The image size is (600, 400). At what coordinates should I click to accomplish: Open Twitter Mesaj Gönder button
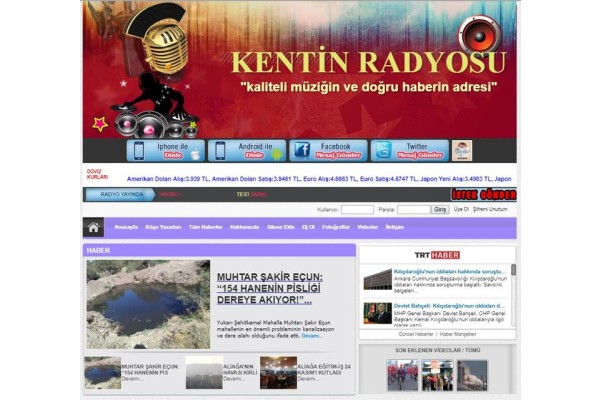409,150
